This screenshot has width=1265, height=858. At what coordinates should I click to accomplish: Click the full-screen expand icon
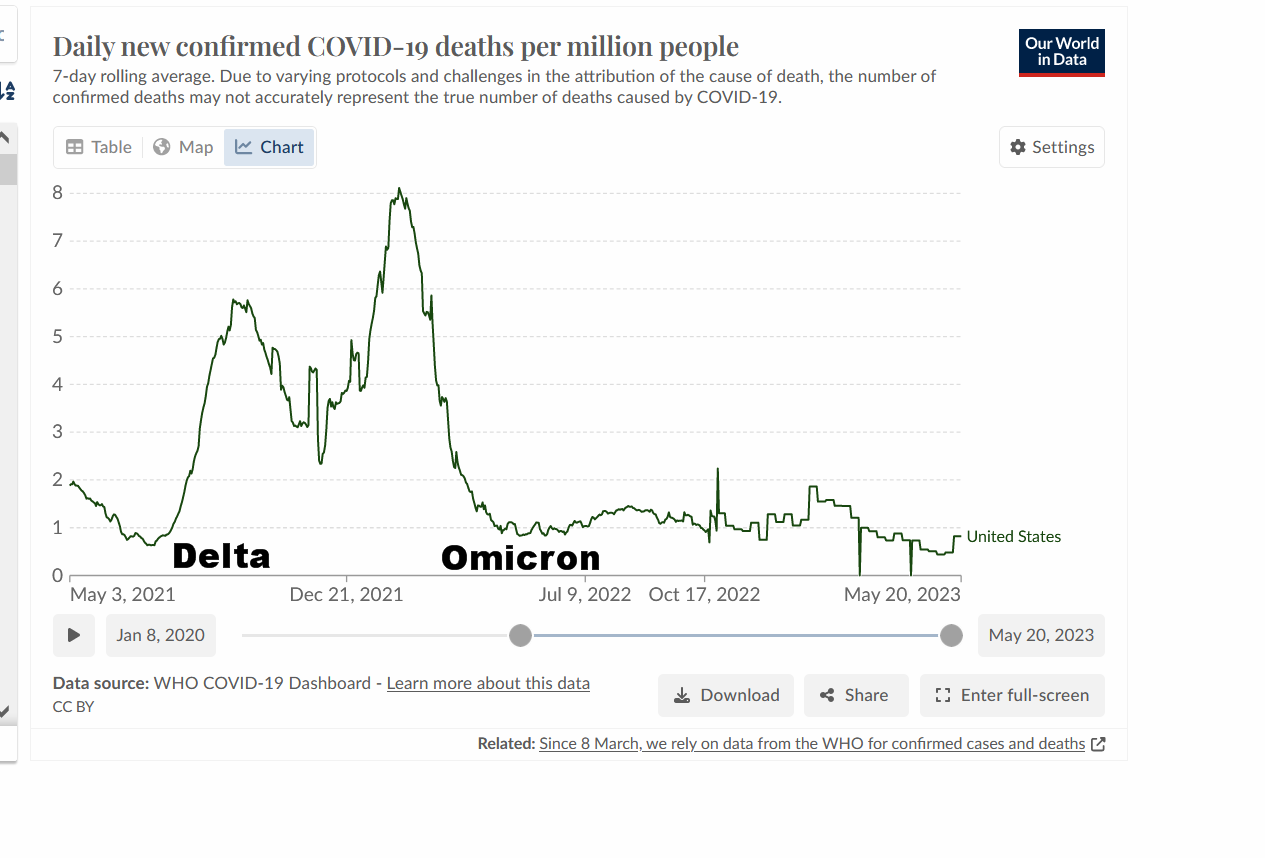(x=942, y=695)
